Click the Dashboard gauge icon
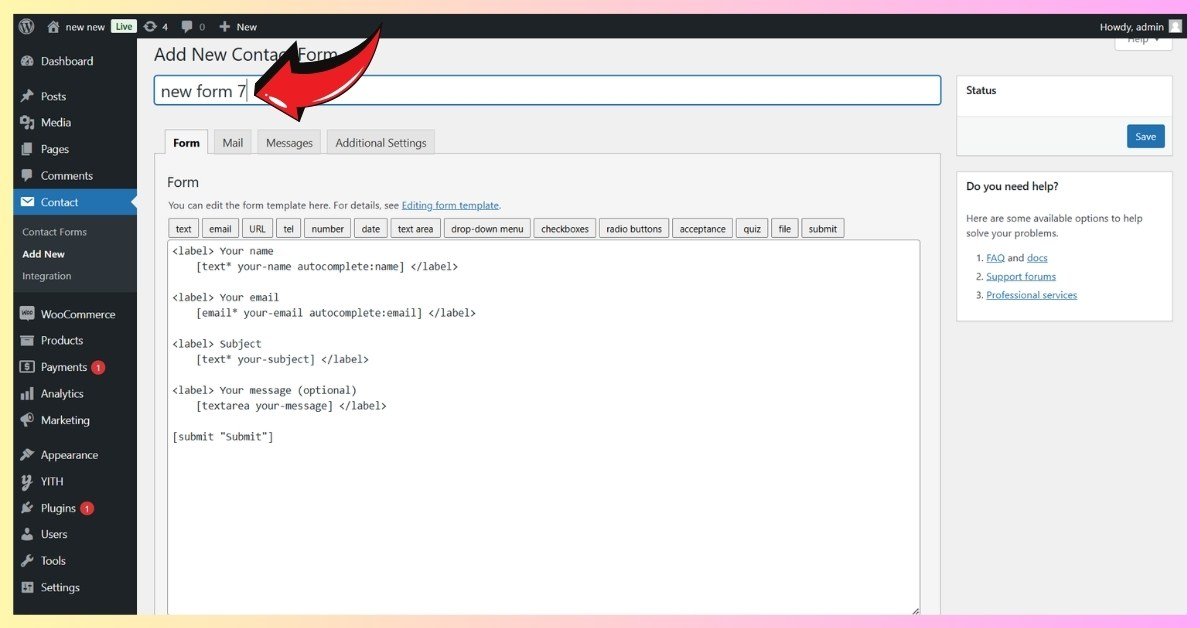1200x628 pixels. tap(27, 61)
